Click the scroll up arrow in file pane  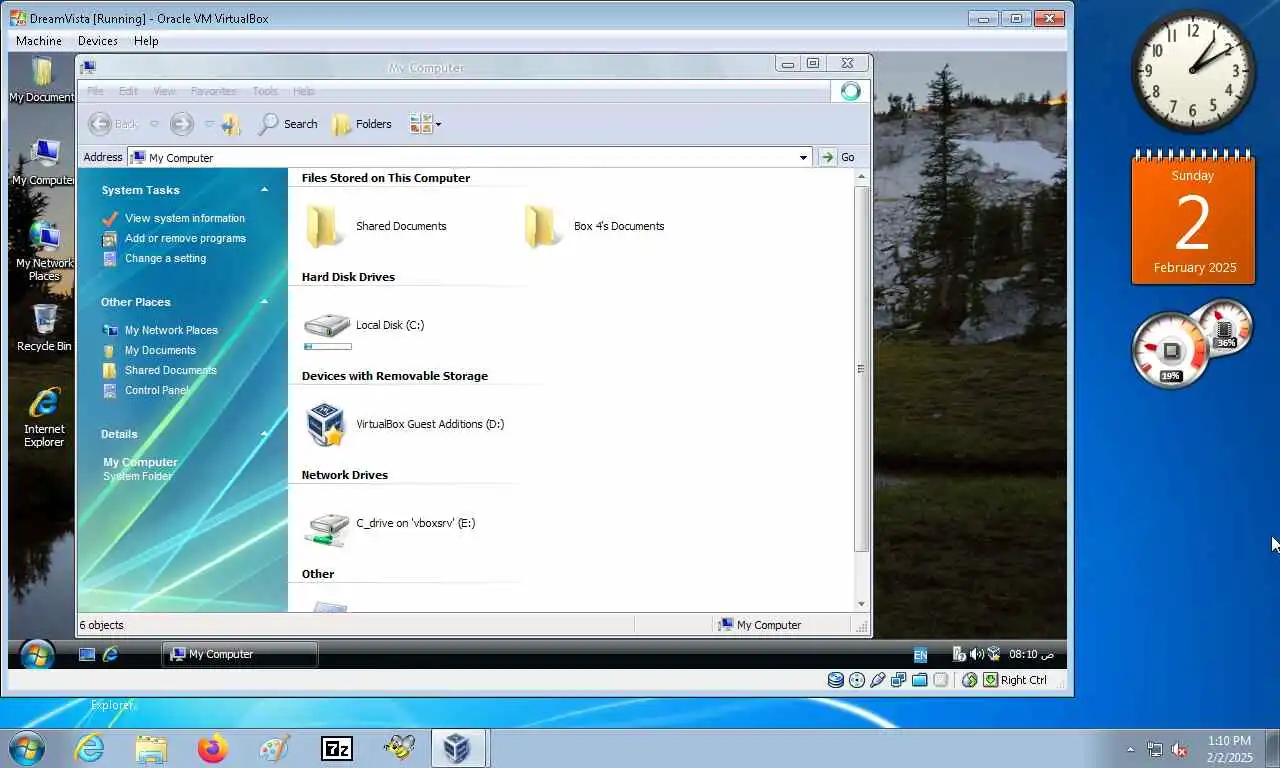[x=861, y=177]
